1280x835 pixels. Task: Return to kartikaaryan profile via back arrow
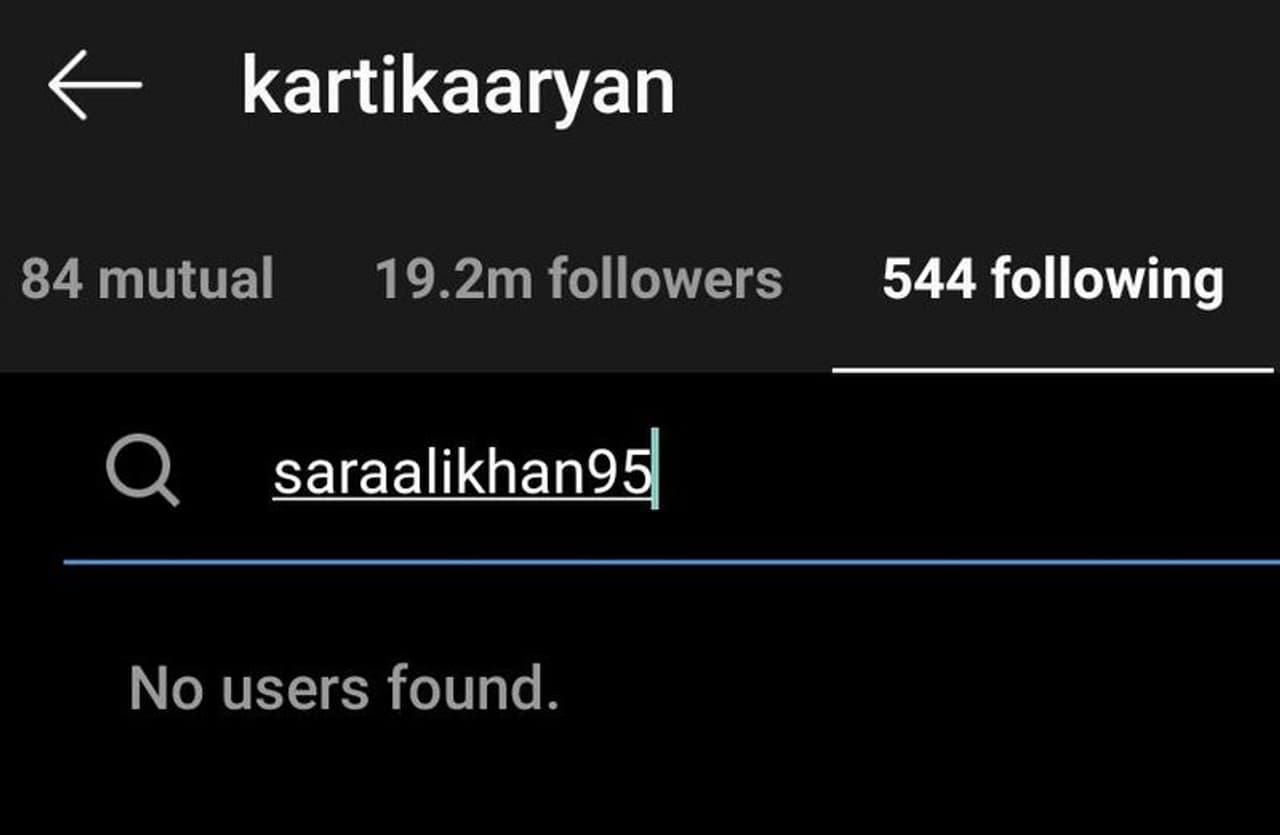(95, 85)
